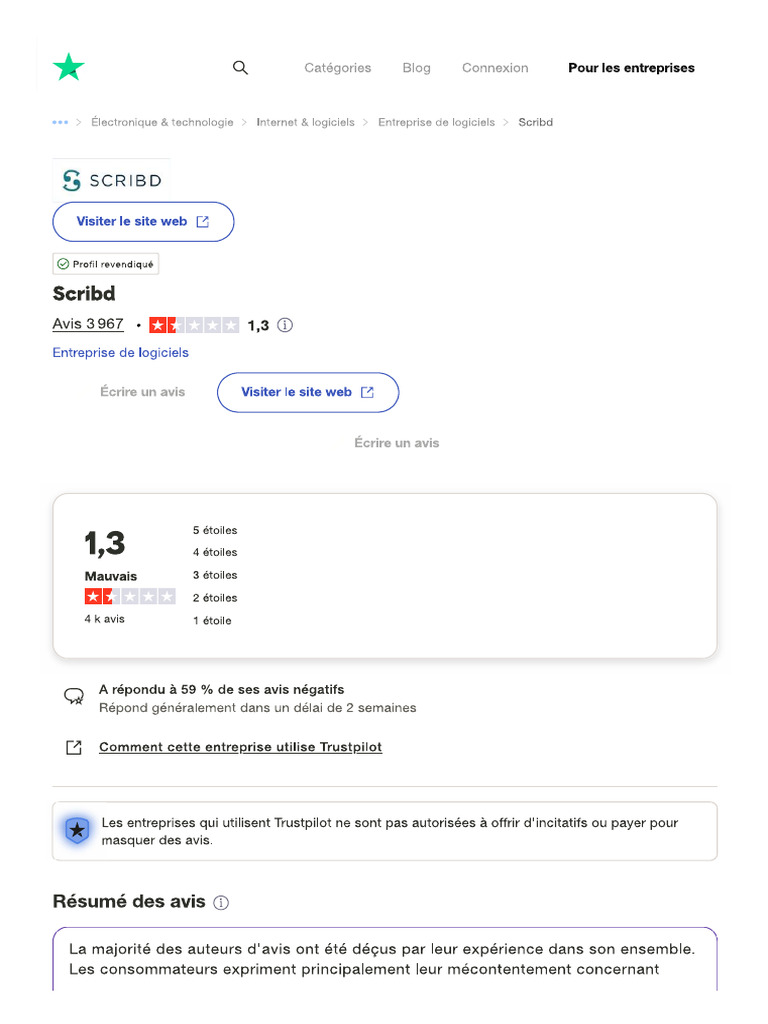The height and width of the screenshot is (1024, 768).
Task: Click the breadcrumb ellipsis dots
Action: 60,122
